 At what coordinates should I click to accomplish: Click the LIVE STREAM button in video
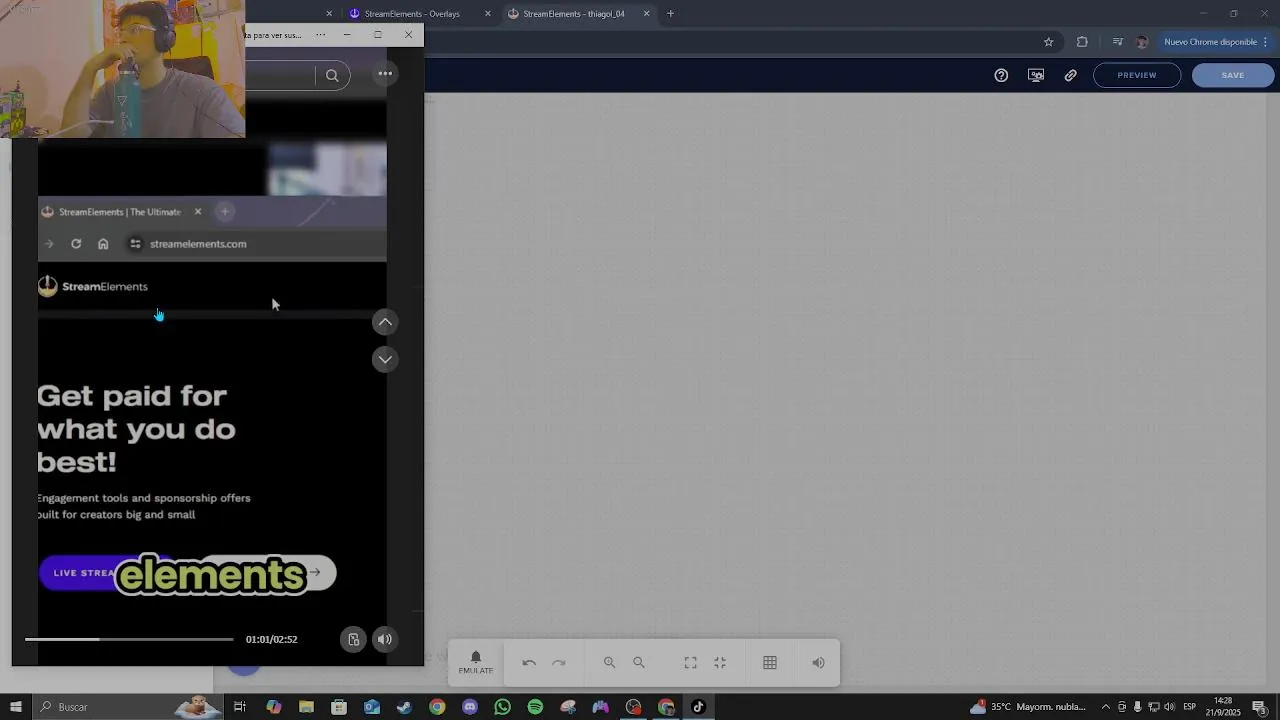tap(107, 573)
